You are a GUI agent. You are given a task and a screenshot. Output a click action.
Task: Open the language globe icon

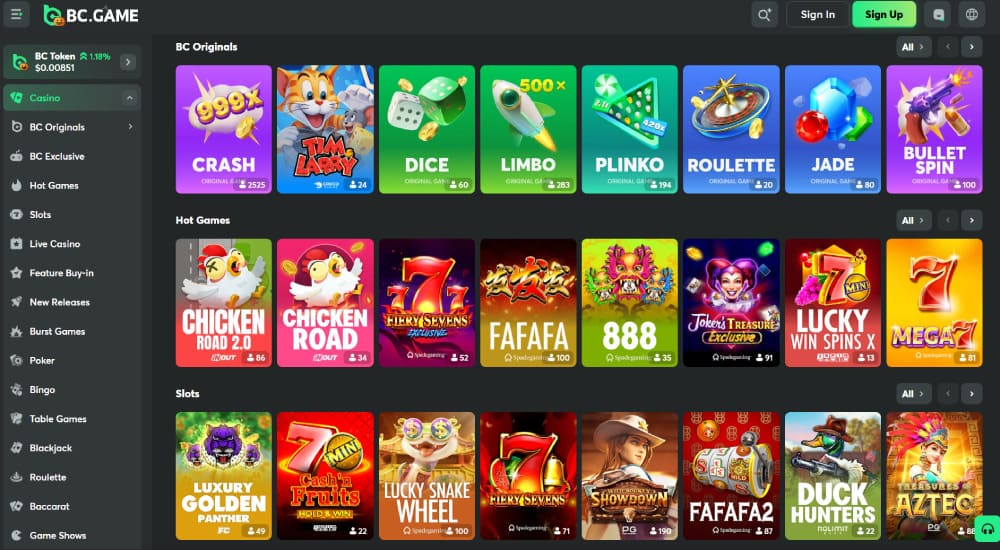point(971,14)
